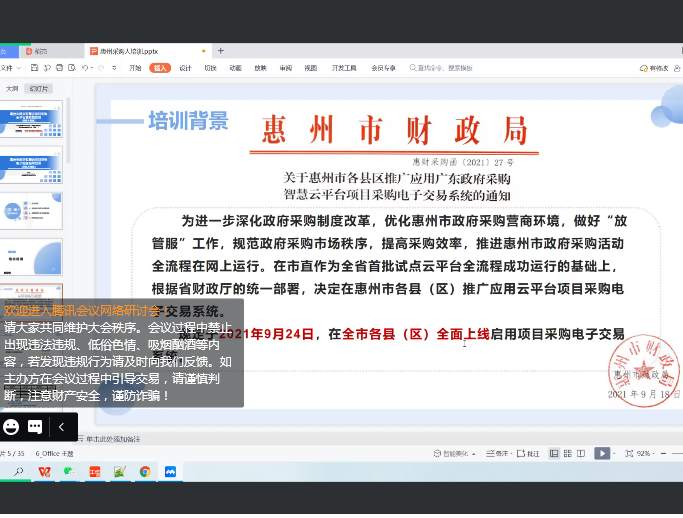Click the save icon in the quick toolbar

pyautogui.click(x=34, y=68)
